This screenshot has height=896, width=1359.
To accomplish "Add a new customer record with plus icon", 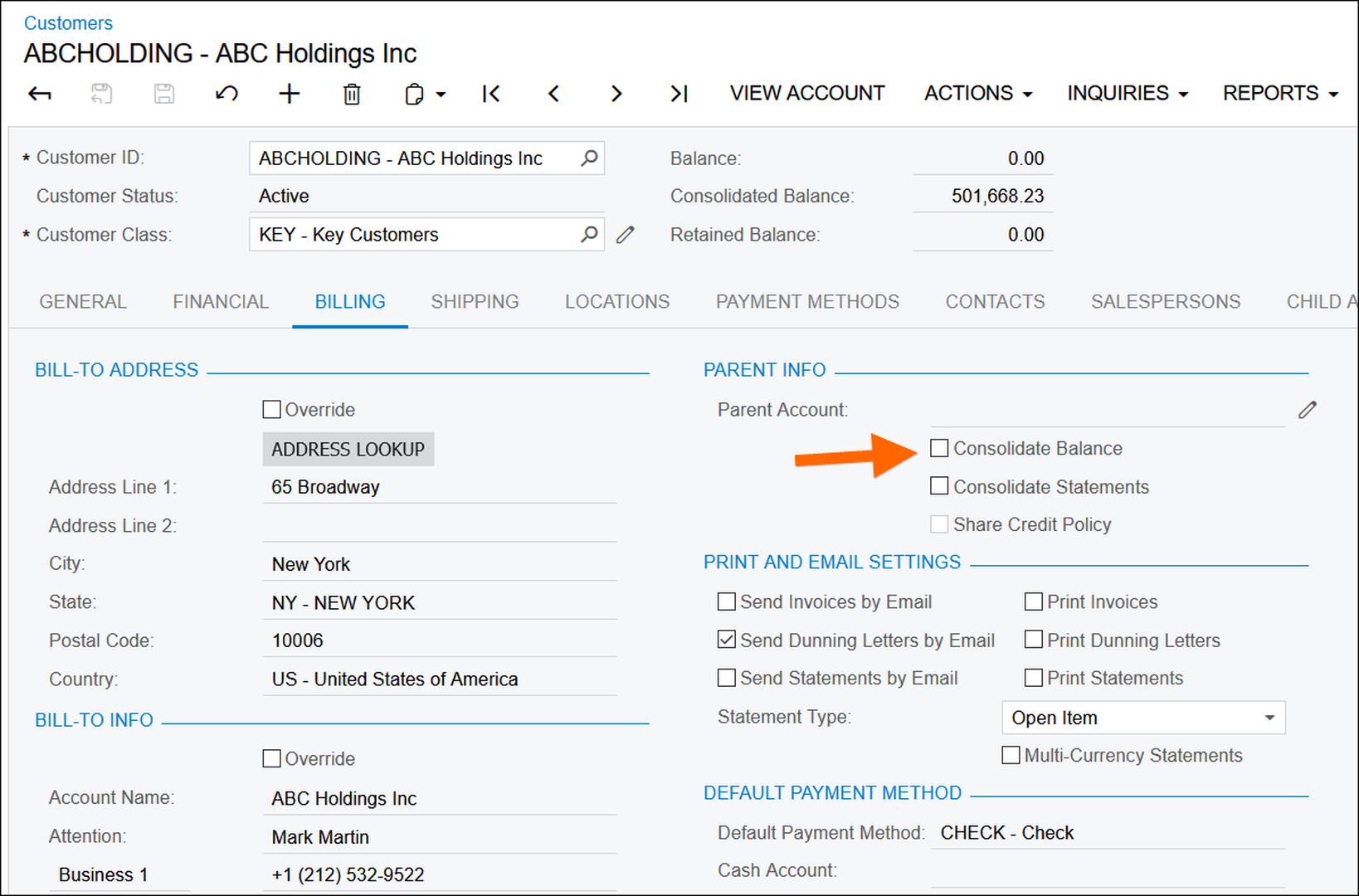I will 289,94.
